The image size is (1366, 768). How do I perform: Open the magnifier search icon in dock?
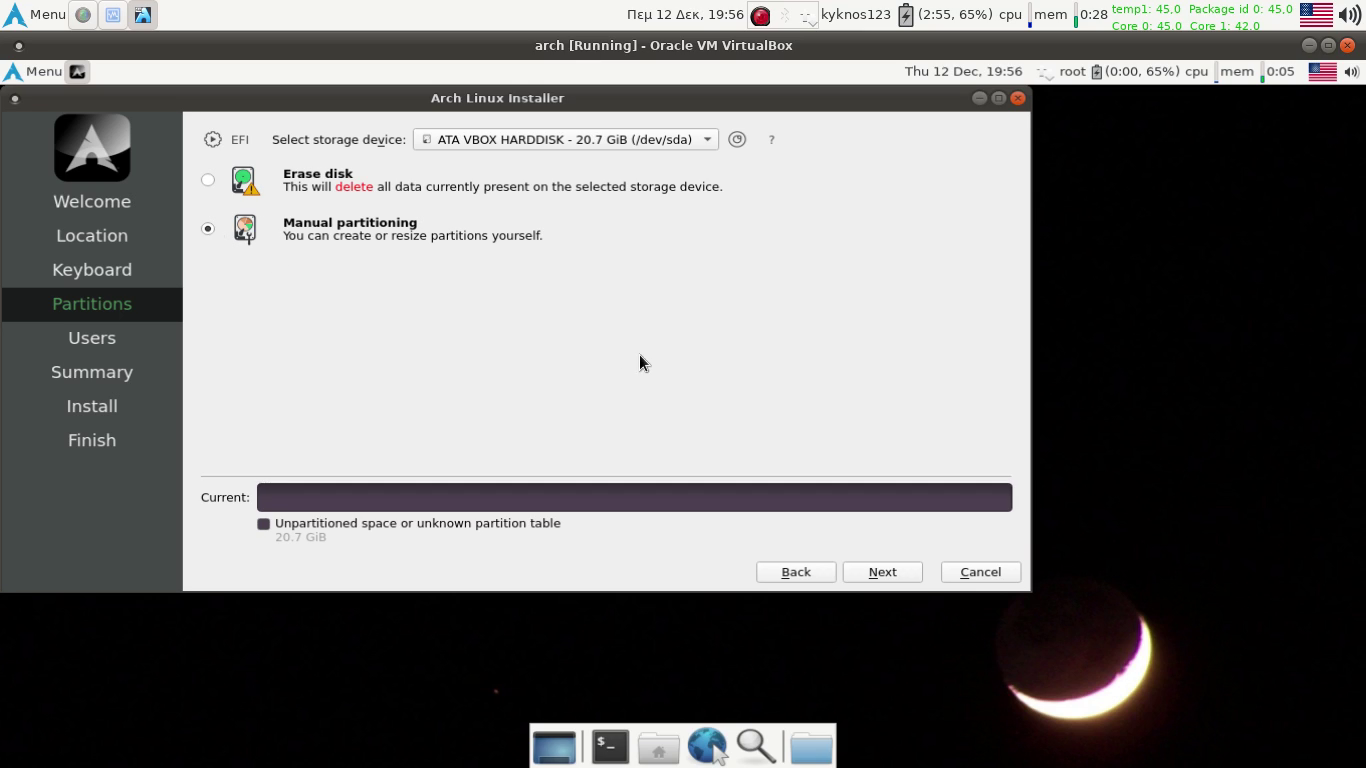tap(756, 746)
